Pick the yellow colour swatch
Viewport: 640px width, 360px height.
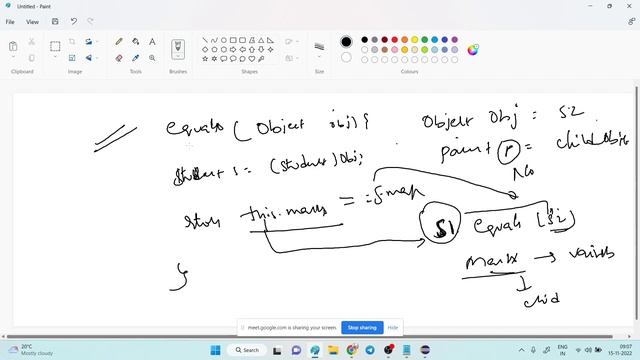point(415,40)
